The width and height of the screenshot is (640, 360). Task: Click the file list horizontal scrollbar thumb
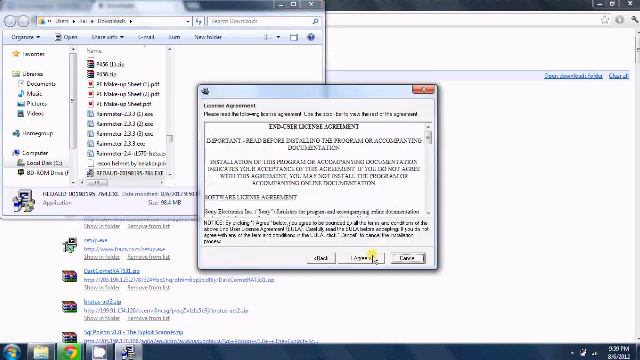97,182
